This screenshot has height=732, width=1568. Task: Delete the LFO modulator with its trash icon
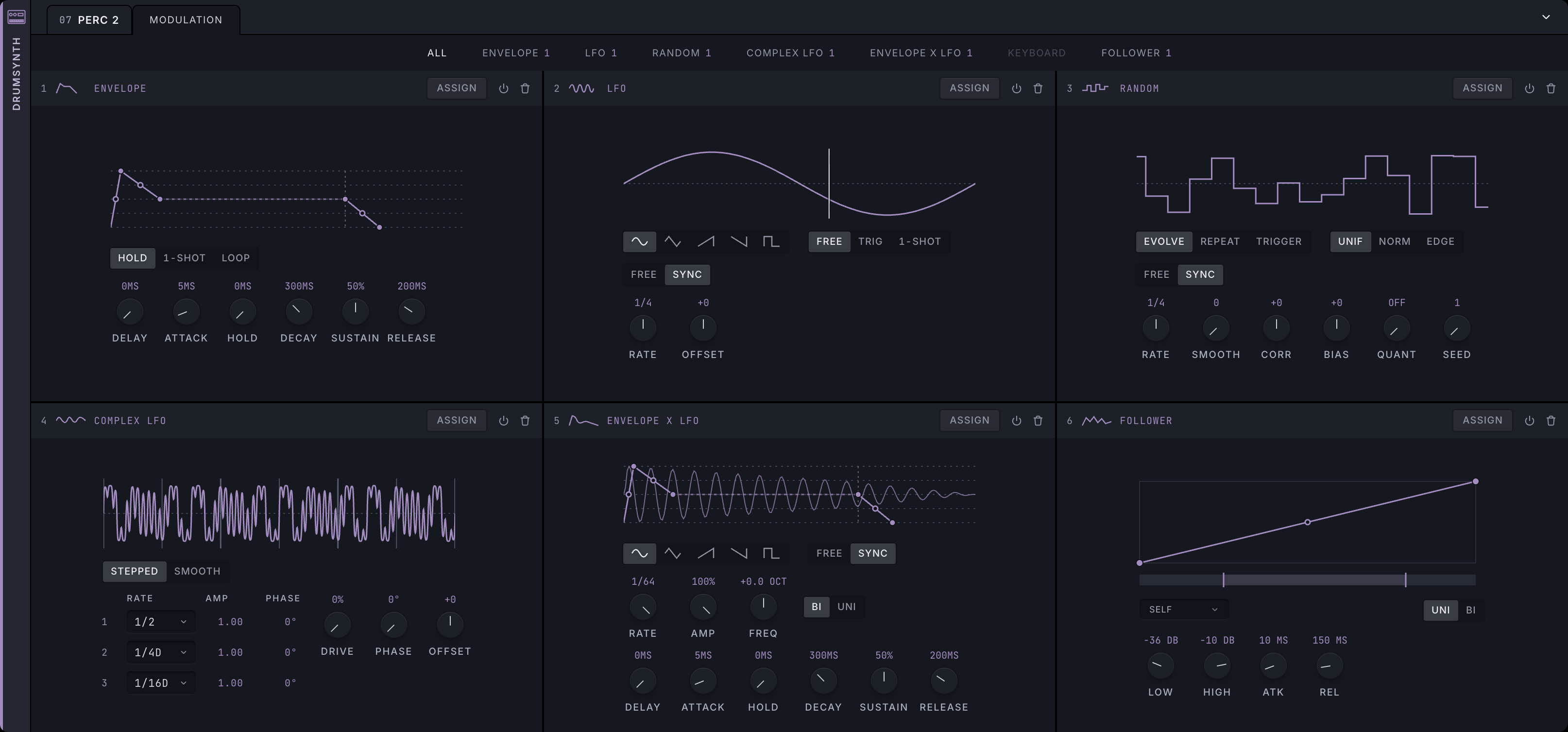pos(1039,88)
